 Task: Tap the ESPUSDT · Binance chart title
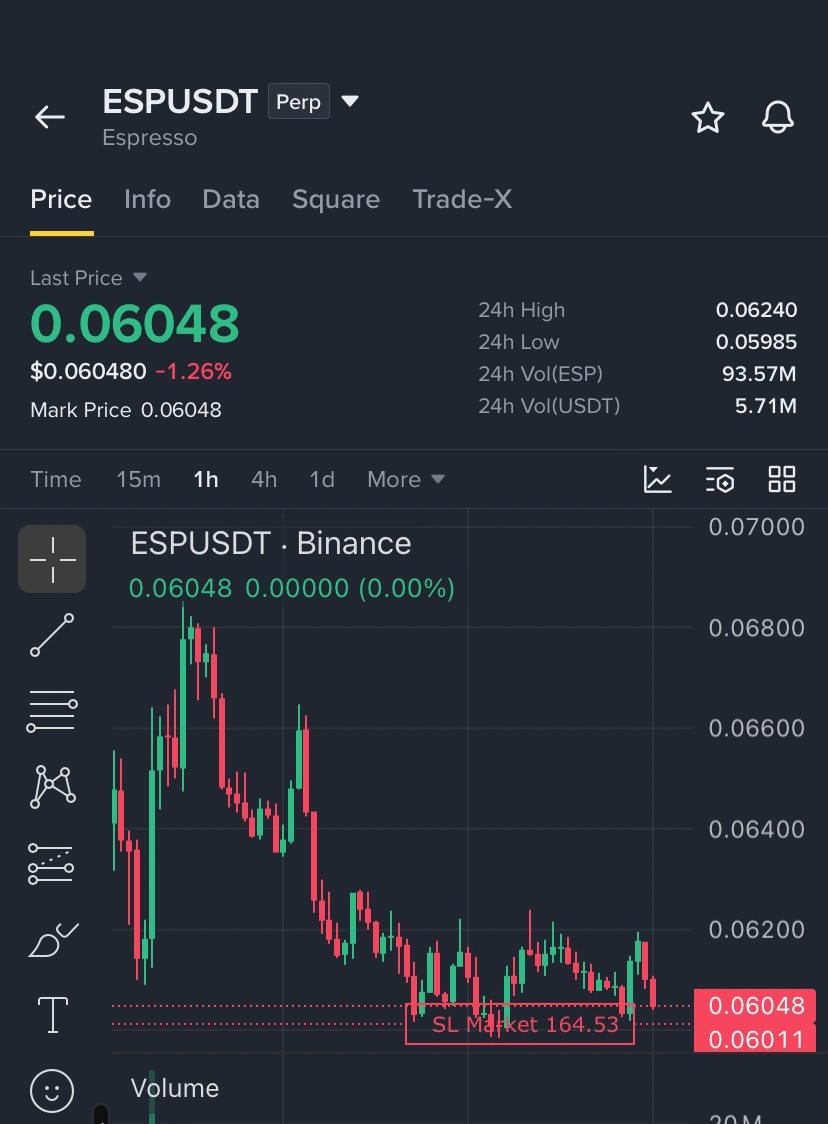click(271, 543)
